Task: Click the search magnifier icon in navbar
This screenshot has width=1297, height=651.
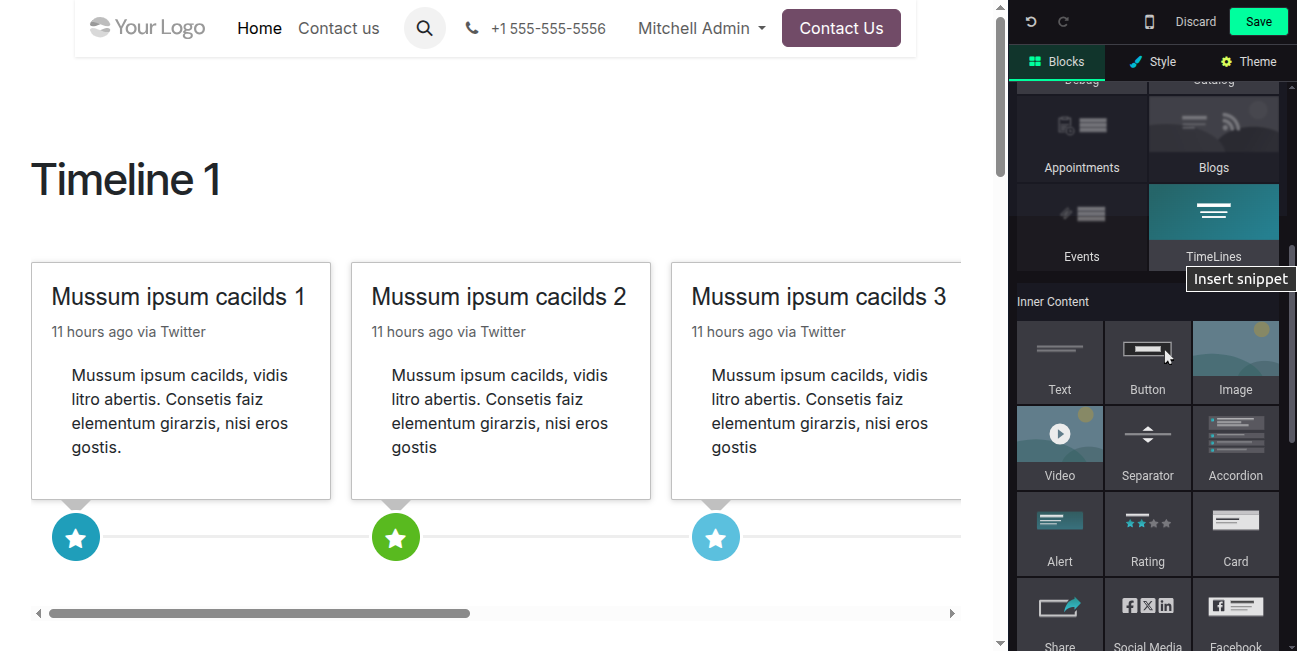Action: [x=425, y=28]
